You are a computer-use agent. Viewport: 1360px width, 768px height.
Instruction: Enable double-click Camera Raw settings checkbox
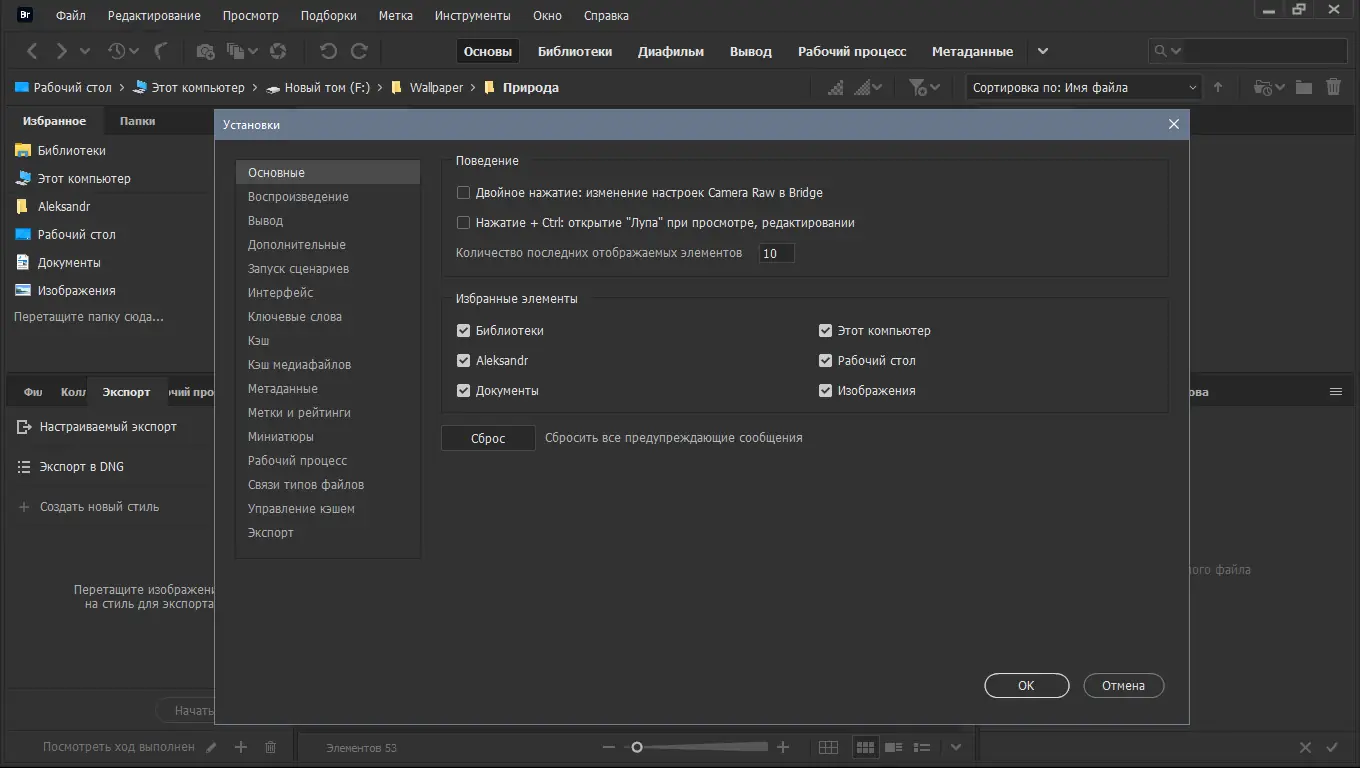pos(463,193)
